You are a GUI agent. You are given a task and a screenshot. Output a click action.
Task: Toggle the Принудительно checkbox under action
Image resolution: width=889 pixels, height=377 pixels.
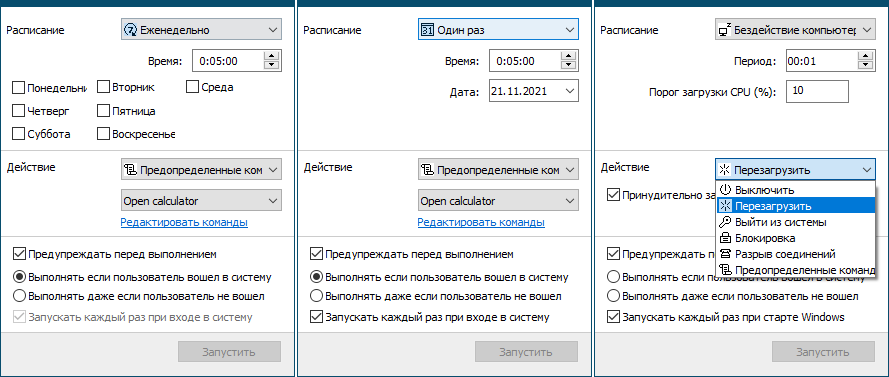613,195
